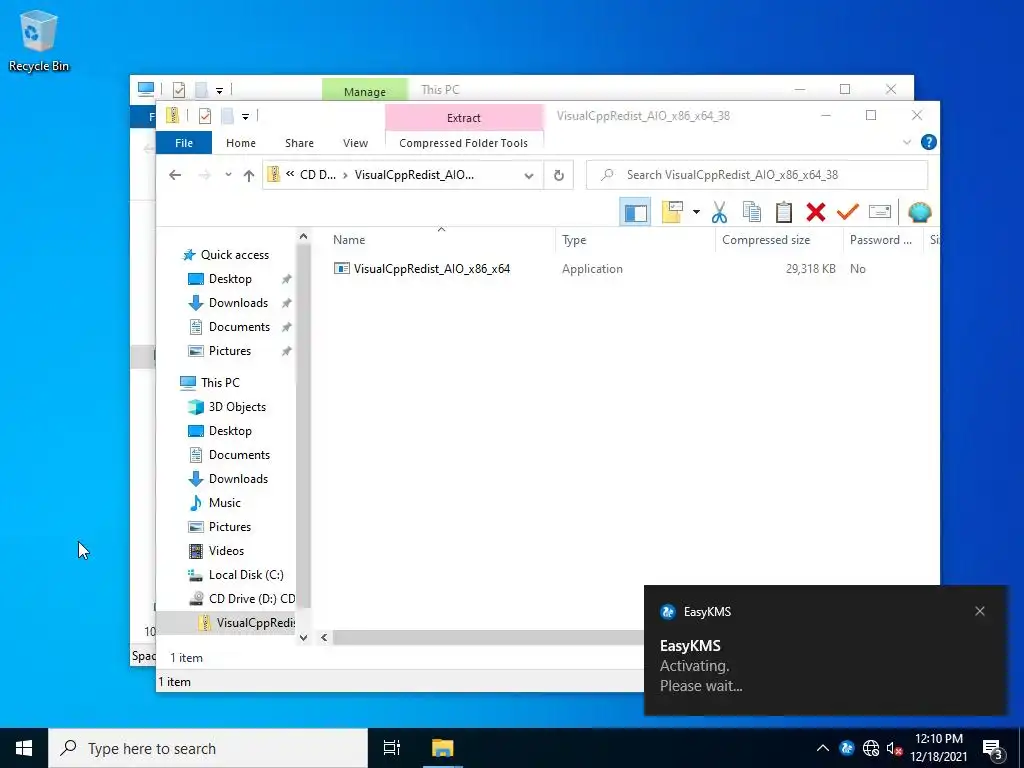Refresh the current folder view
Viewport: 1024px width, 768px height.
tap(558, 175)
